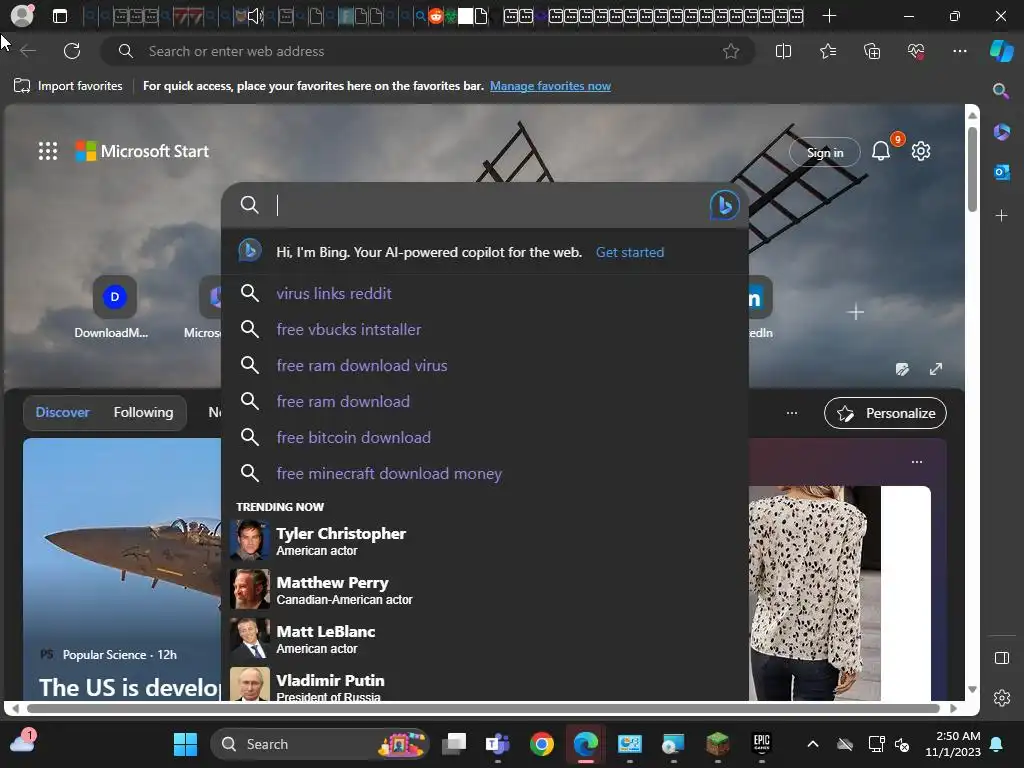Add this page to favorites star
This screenshot has height=768, width=1024.
tap(731, 51)
